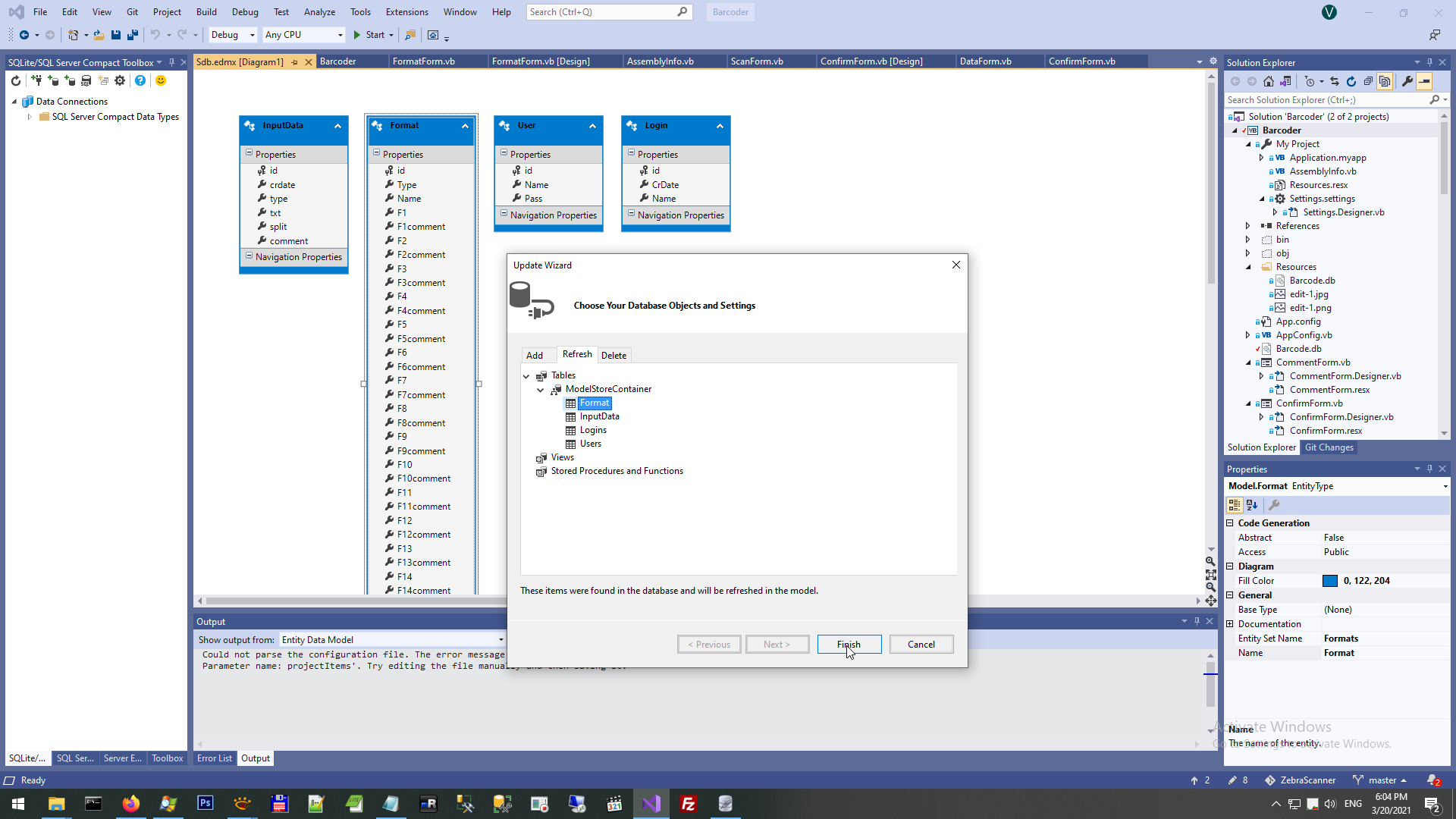Open the Extensions menu

tap(406, 12)
